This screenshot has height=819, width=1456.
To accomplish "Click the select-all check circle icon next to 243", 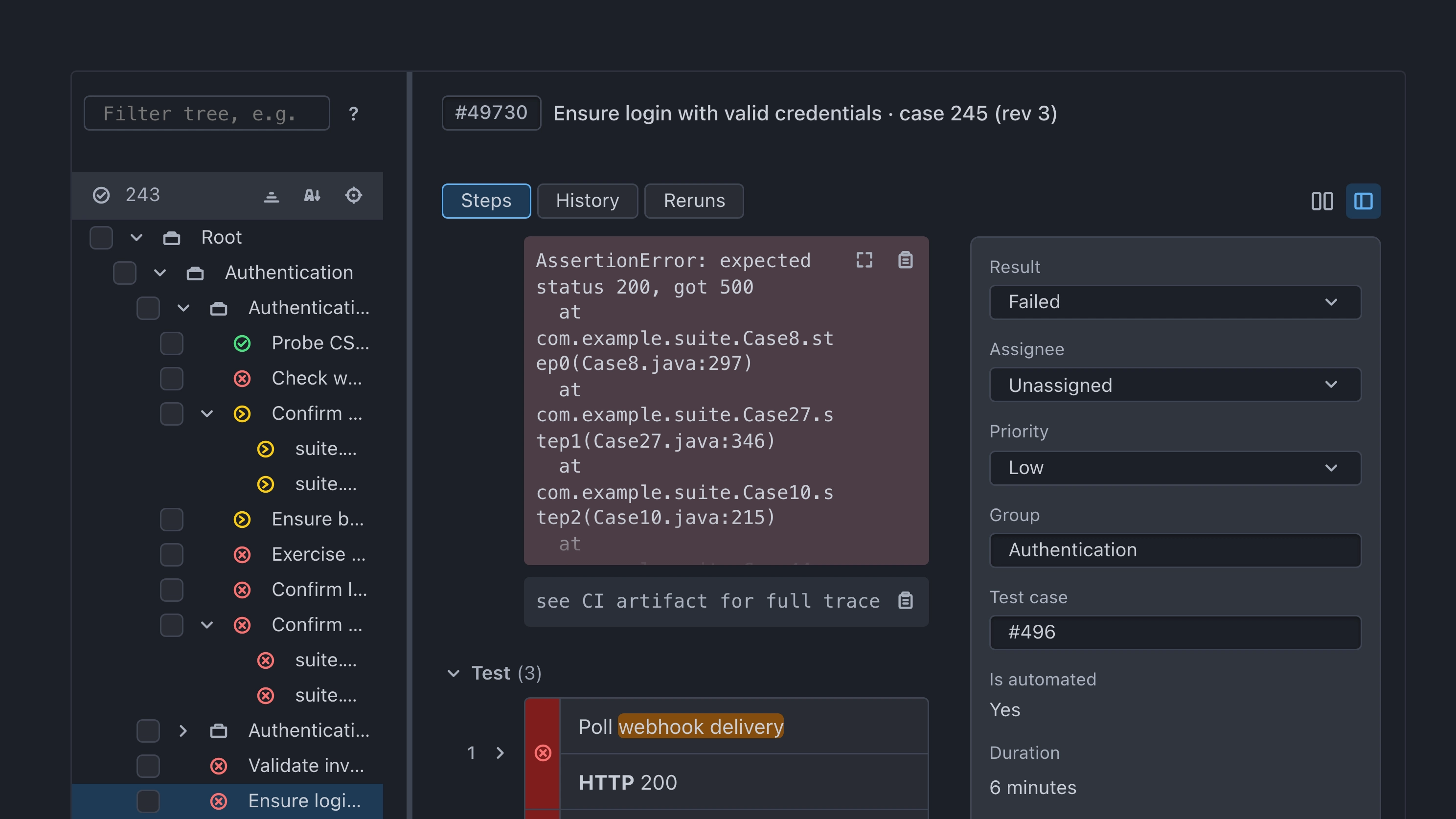I will pyautogui.click(x=101, y=195).
